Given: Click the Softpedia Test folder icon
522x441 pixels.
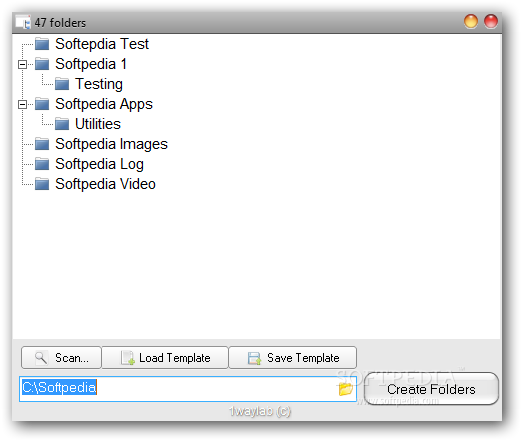Looking at the screenshot, I should click(x=42, y=44).
